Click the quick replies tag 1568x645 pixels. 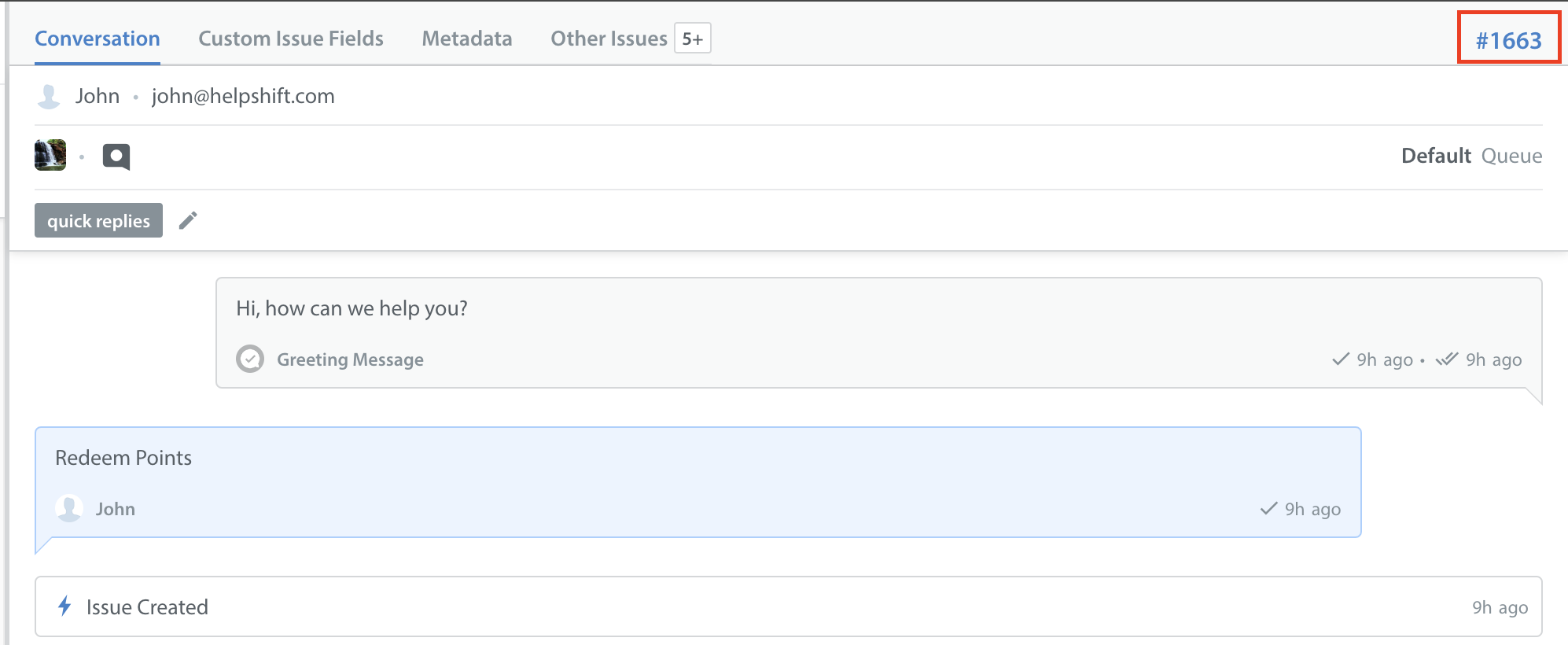[x=98, y=220]
